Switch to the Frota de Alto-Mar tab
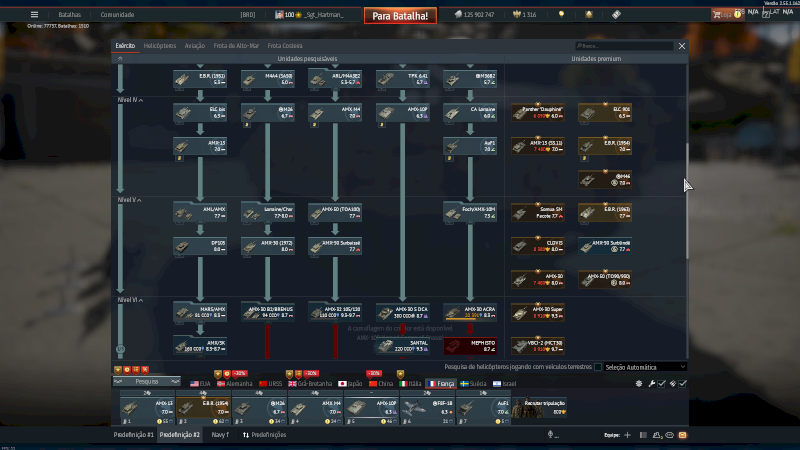The height and width of the screenshot is (450, 800). (x=236, y=46)
